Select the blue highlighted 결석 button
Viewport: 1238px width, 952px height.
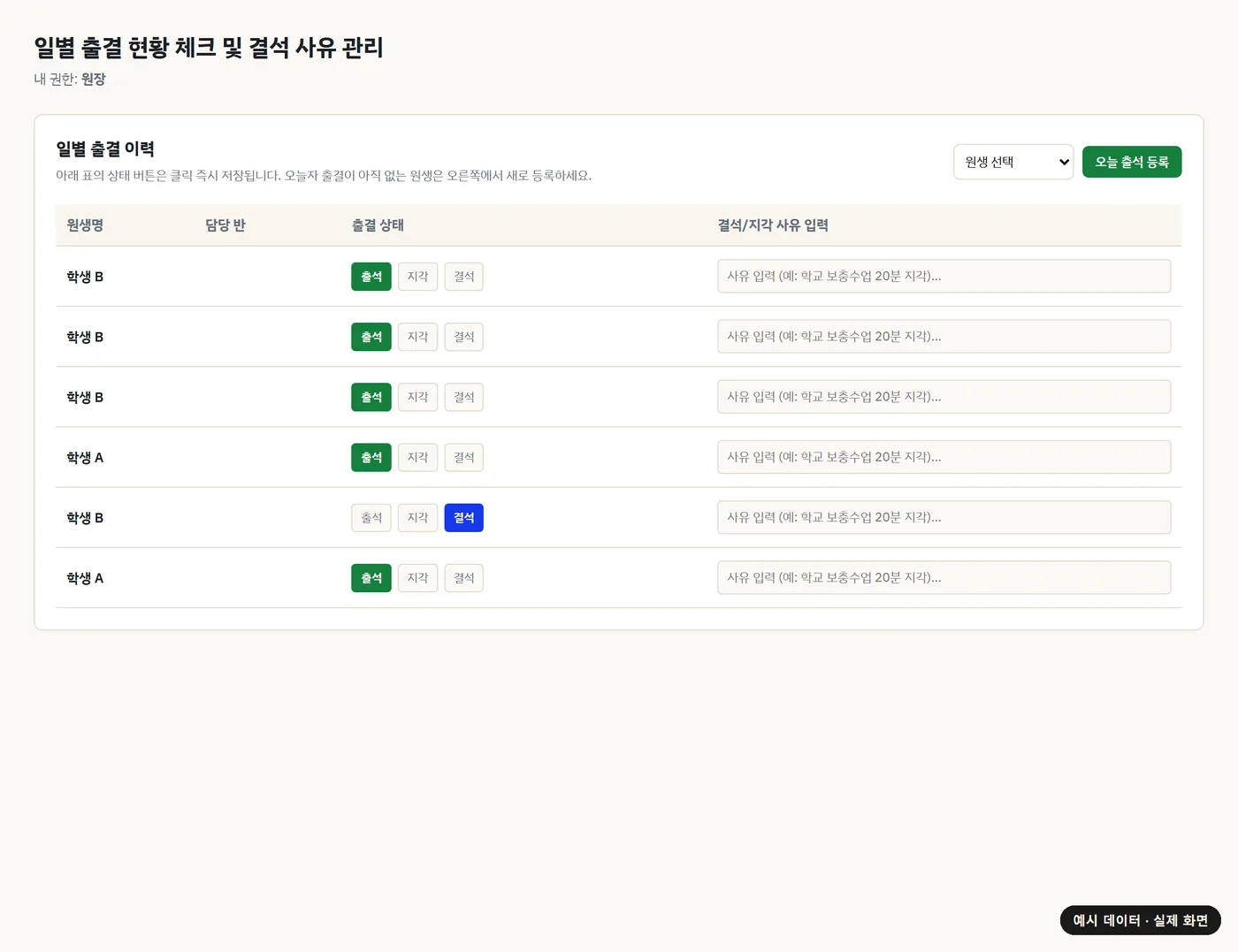point(464,518)
